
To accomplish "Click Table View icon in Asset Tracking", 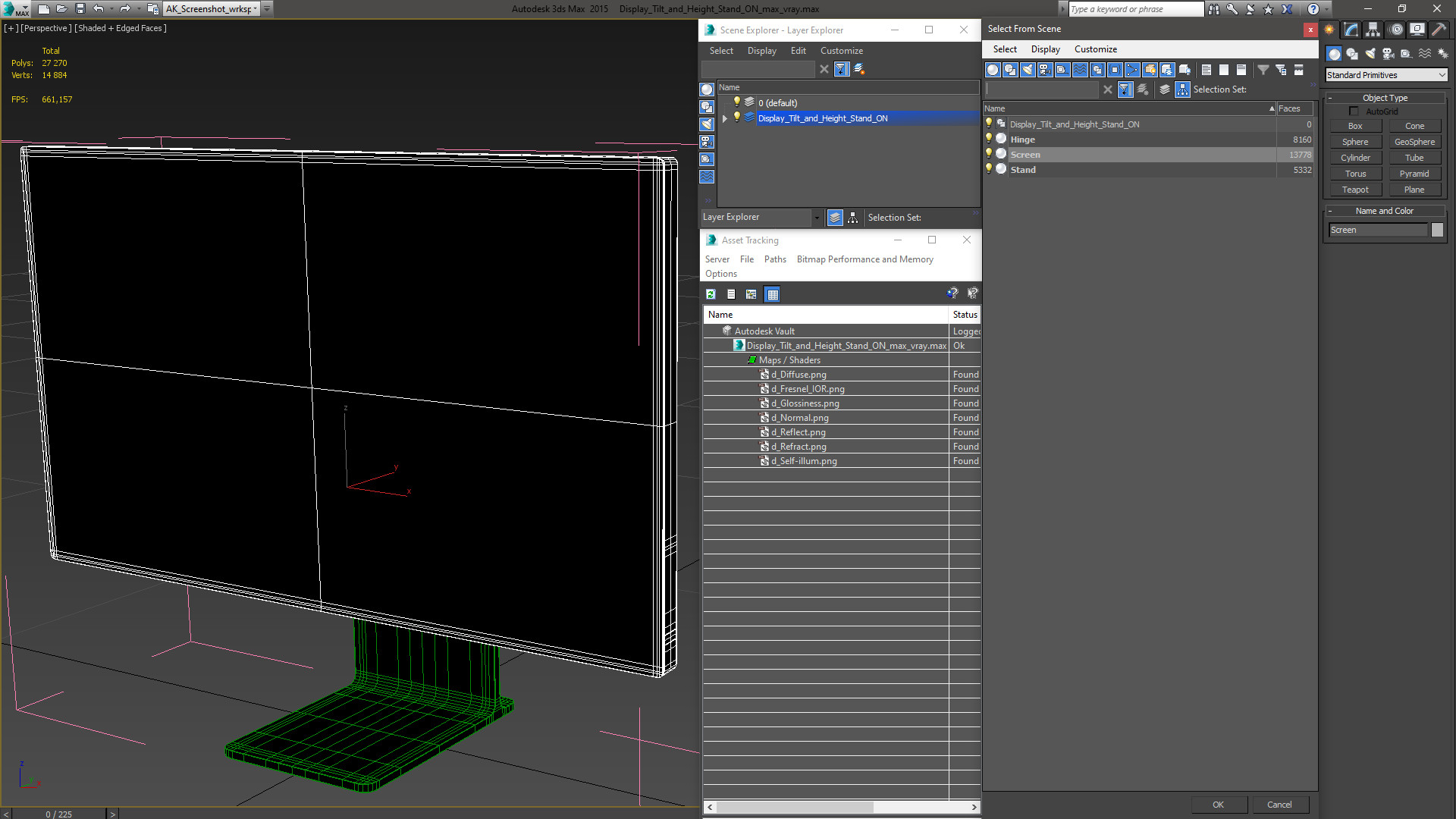I will (772, 294).
